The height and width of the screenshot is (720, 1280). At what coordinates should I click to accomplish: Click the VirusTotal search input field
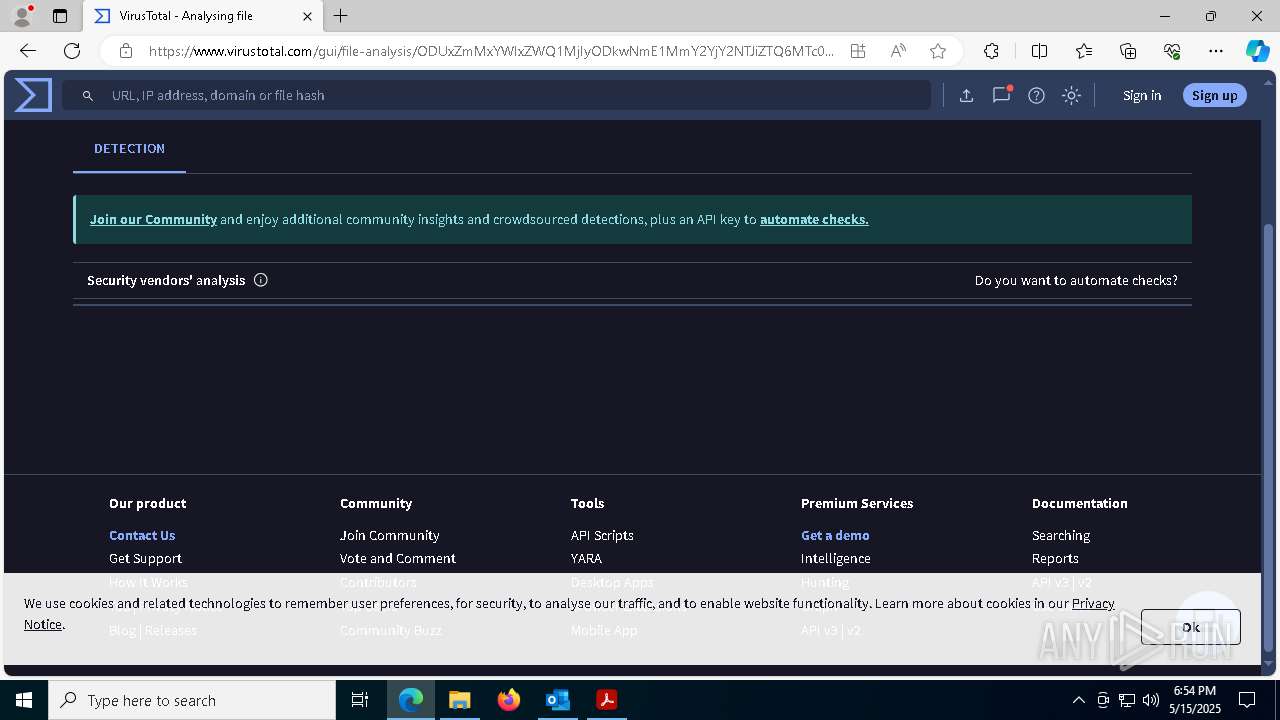coord(497,95)
